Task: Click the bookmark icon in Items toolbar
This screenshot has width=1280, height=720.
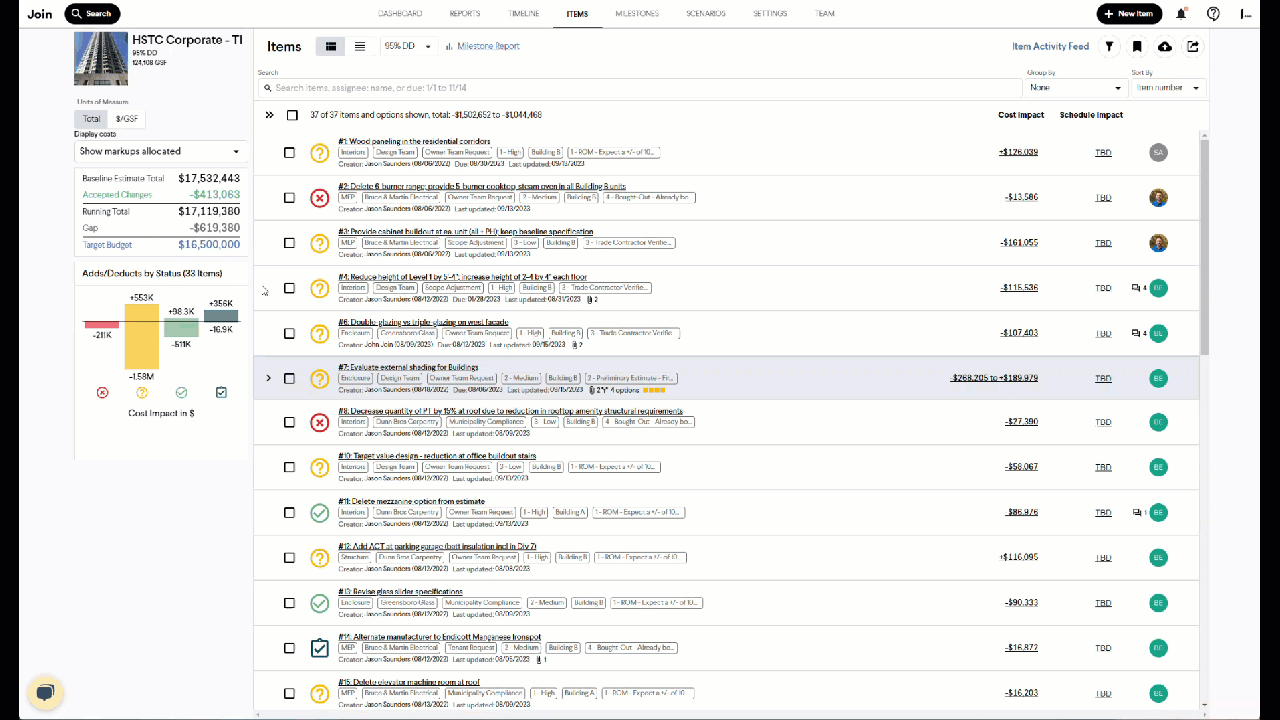Action: (1137, 46)
